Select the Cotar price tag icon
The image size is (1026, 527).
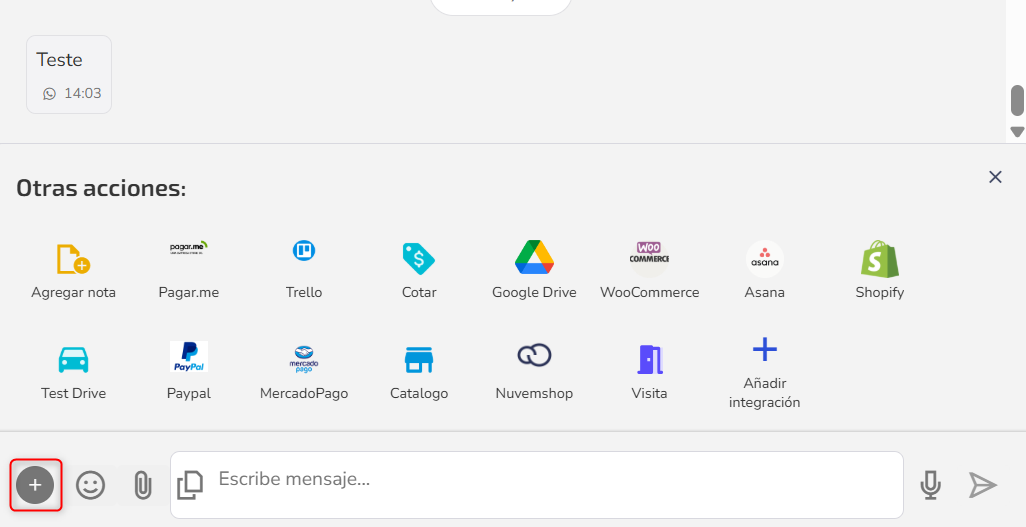click(419, 258)
